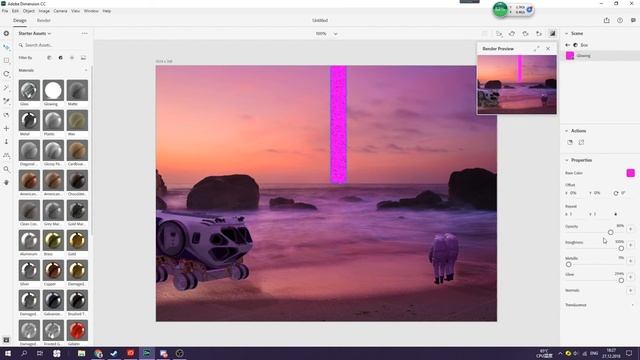Click the Opacity slider handle

pos(610,232)
